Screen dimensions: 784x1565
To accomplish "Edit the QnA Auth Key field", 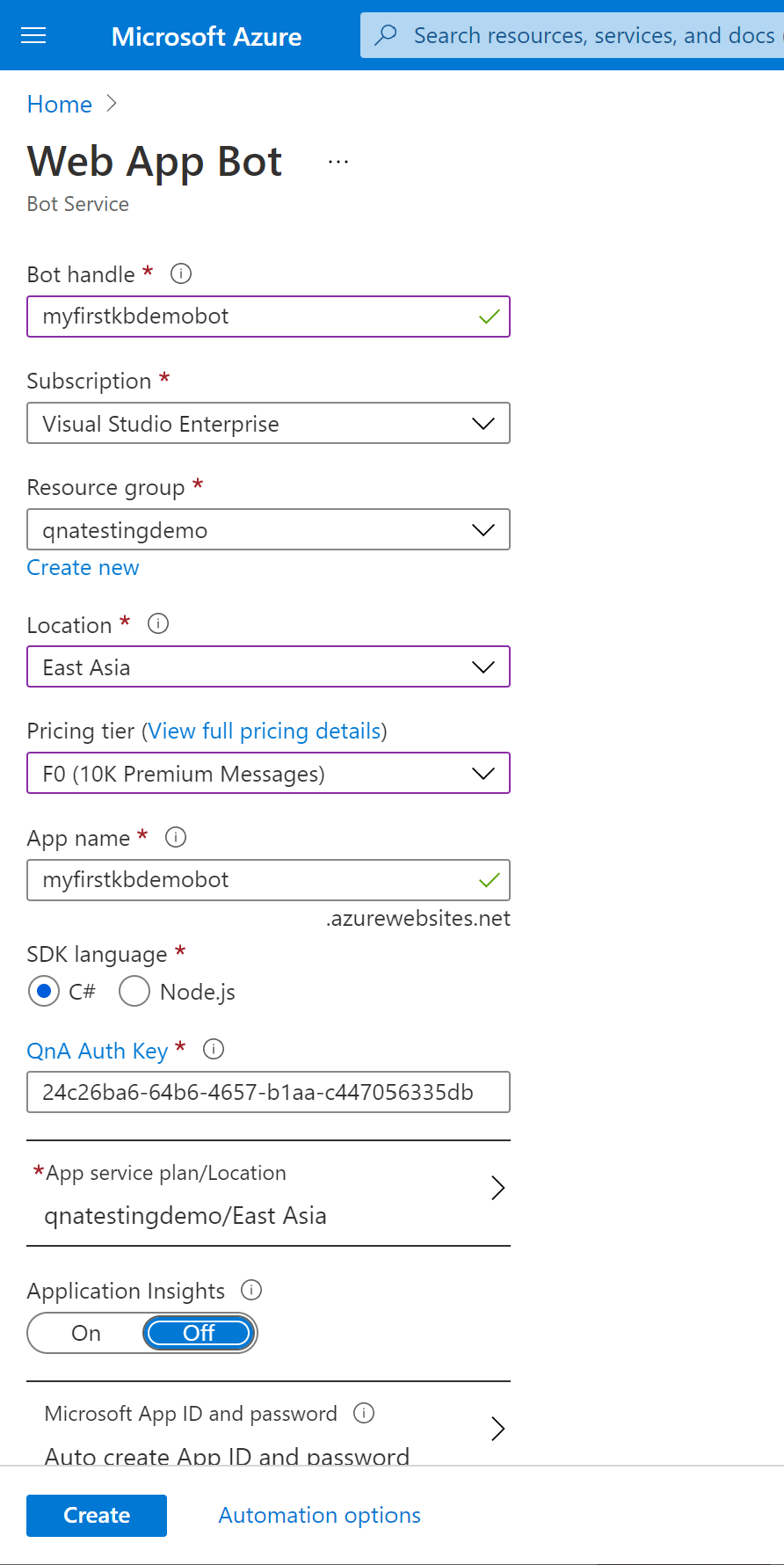I will point(268,1092).
